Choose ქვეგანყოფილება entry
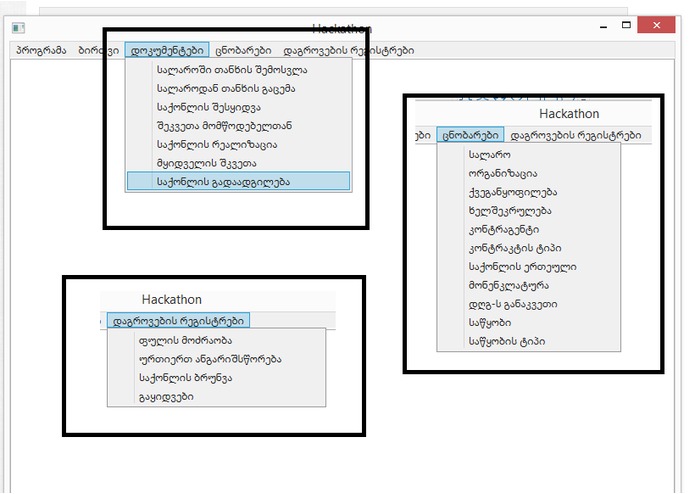Screen dimensions: 695x494 (529, 192)
